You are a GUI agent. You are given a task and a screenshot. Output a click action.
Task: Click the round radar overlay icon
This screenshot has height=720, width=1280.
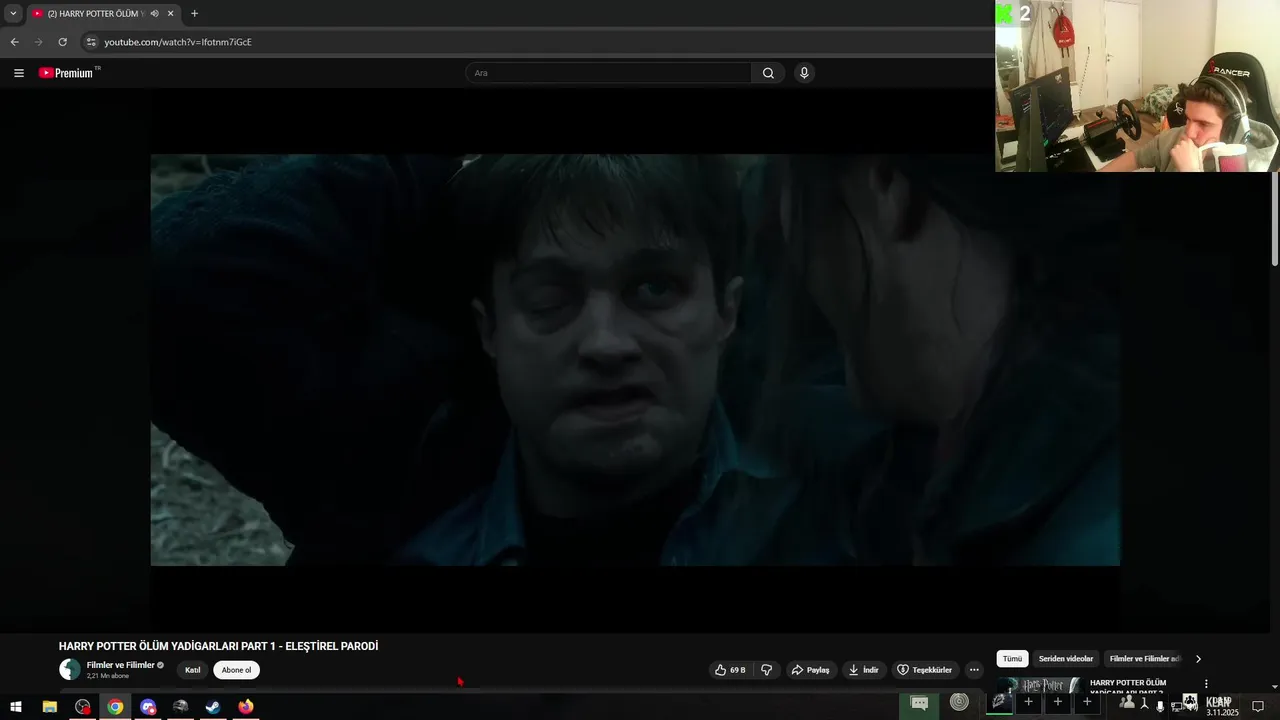[959, 702]
